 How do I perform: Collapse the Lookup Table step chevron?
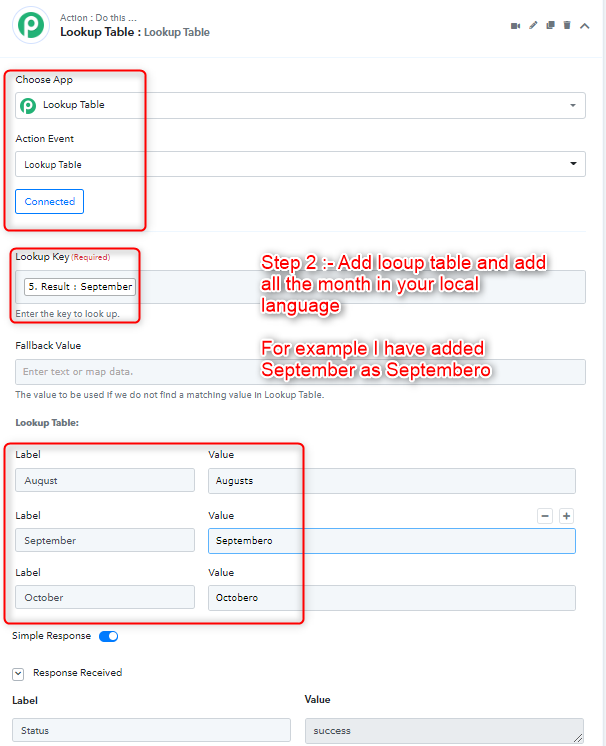click(x=585, y=26)
